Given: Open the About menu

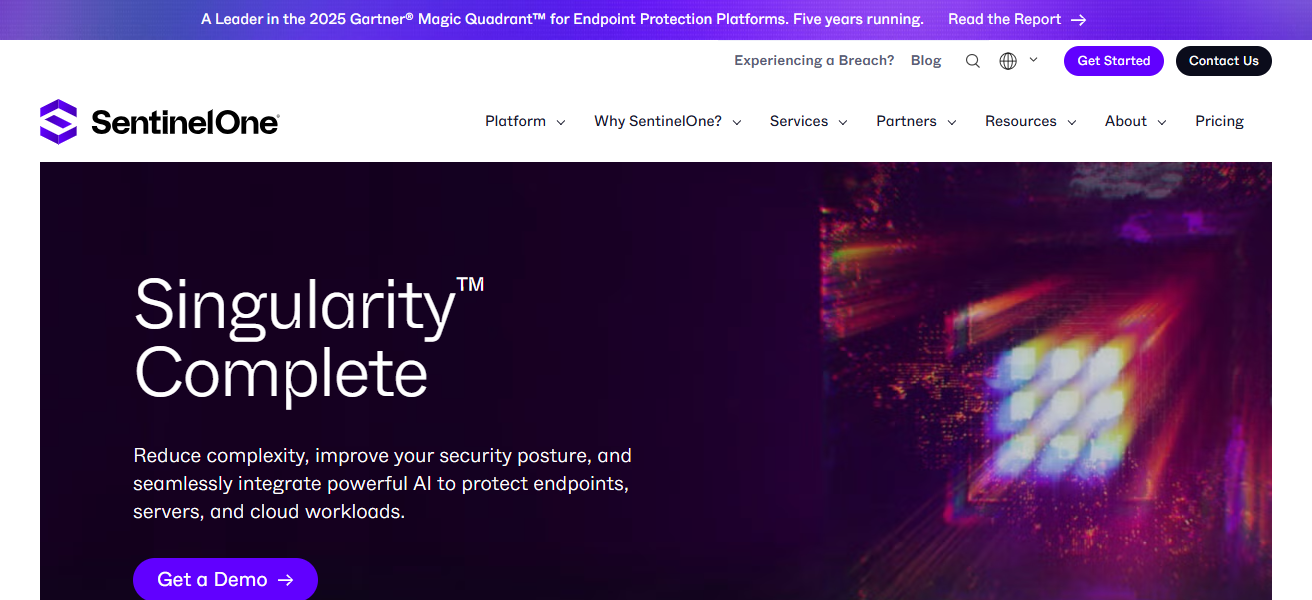Looking at the screenshot, I should (1135, 121).
